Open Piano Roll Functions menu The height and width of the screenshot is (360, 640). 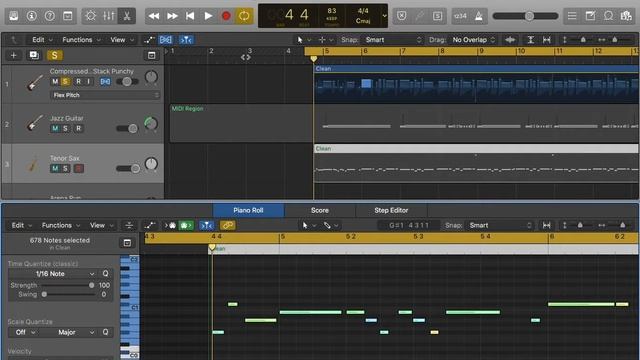click(x=60, y=225)
